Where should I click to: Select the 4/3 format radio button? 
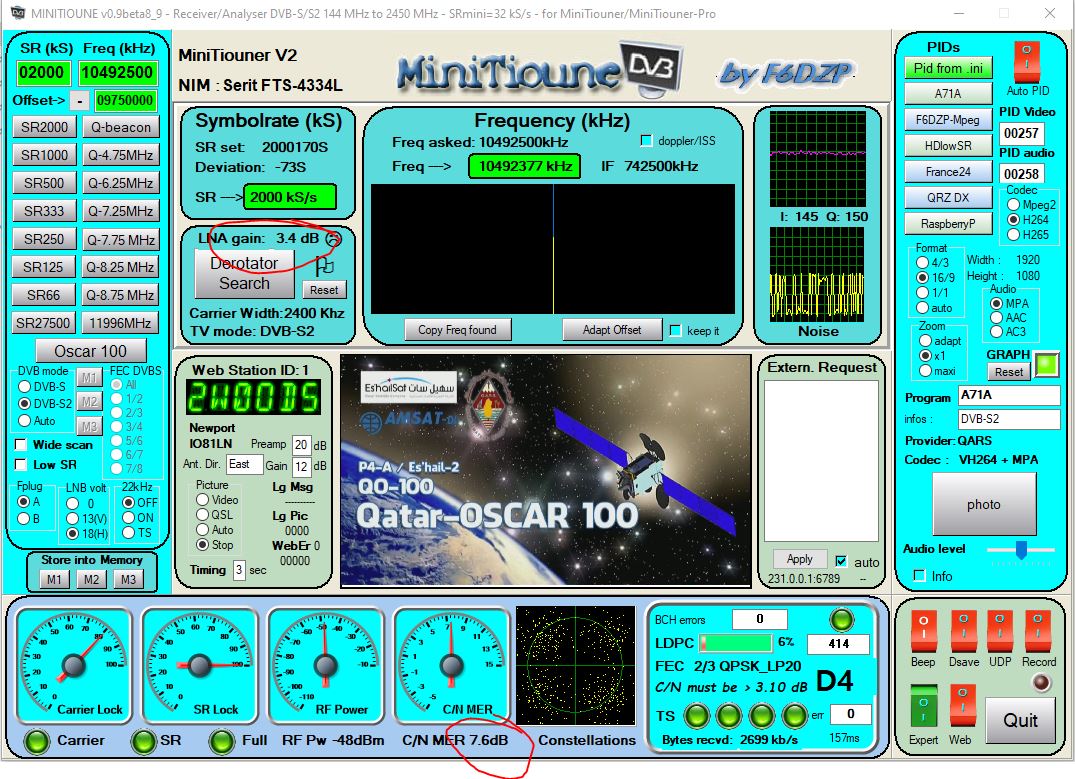(x=923, y=262)
